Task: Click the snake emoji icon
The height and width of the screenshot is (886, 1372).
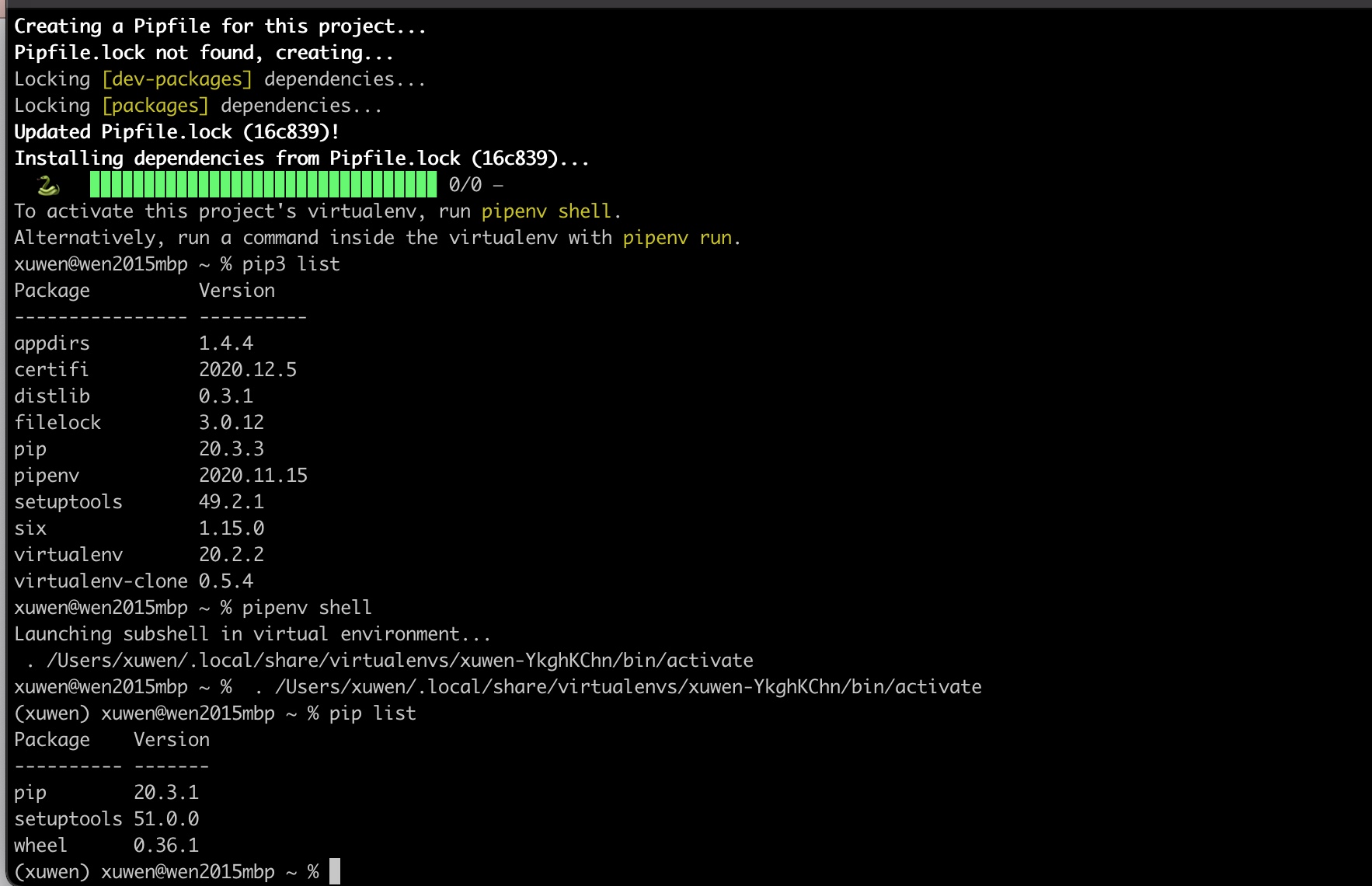Action: tap(47, 185)
